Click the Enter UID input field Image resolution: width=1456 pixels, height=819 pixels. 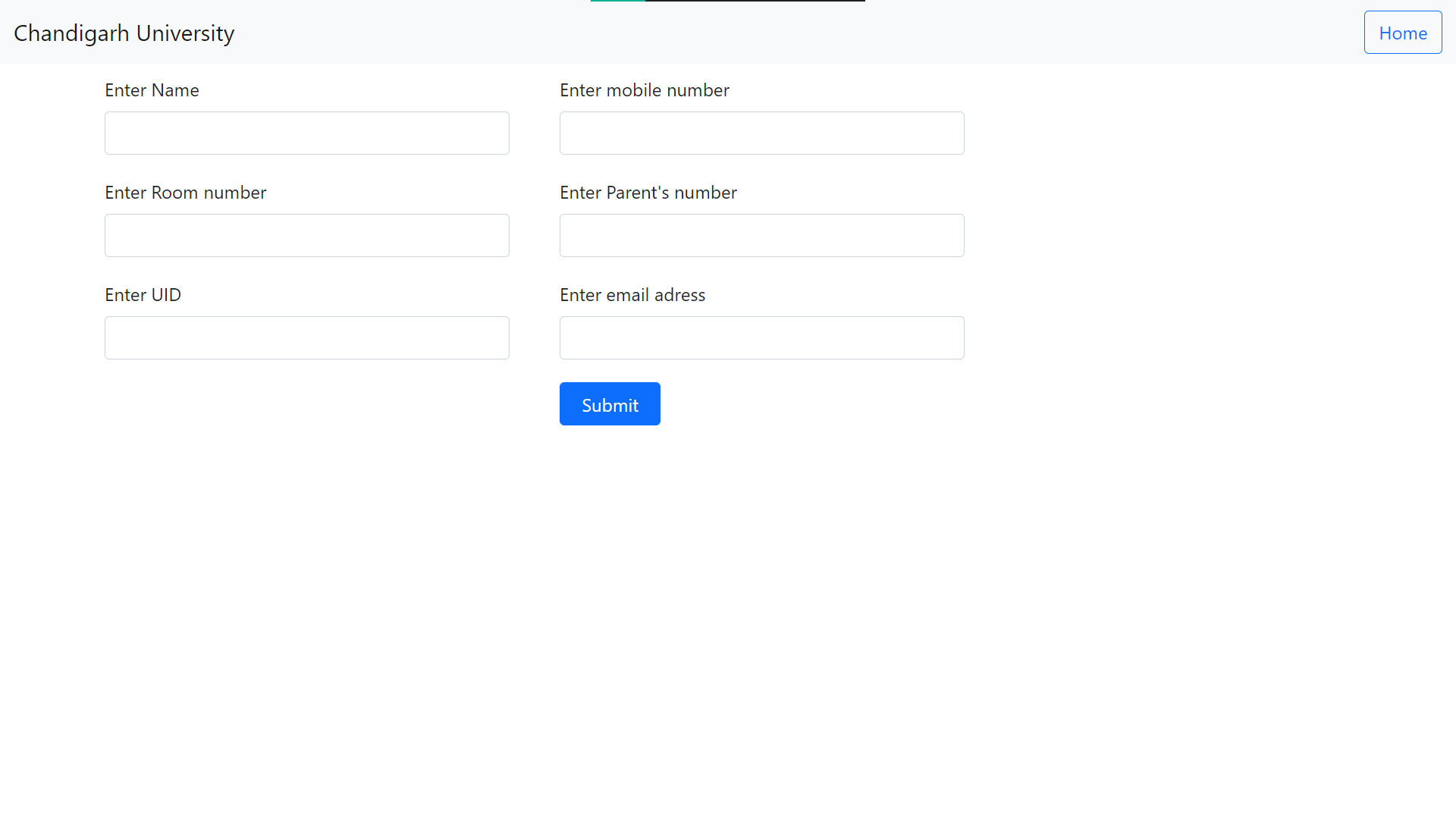[306, 337]
